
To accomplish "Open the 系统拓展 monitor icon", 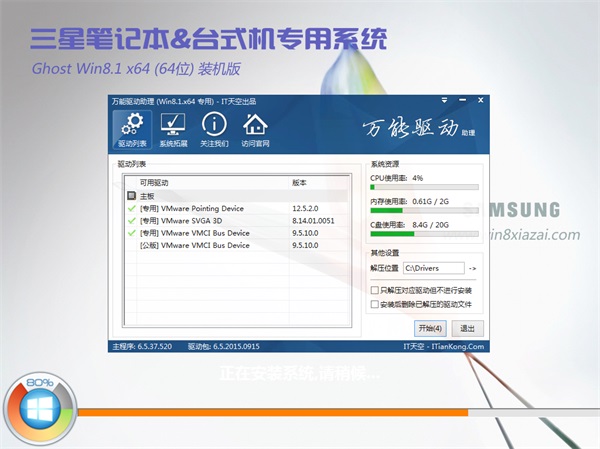I will point(173,130).
